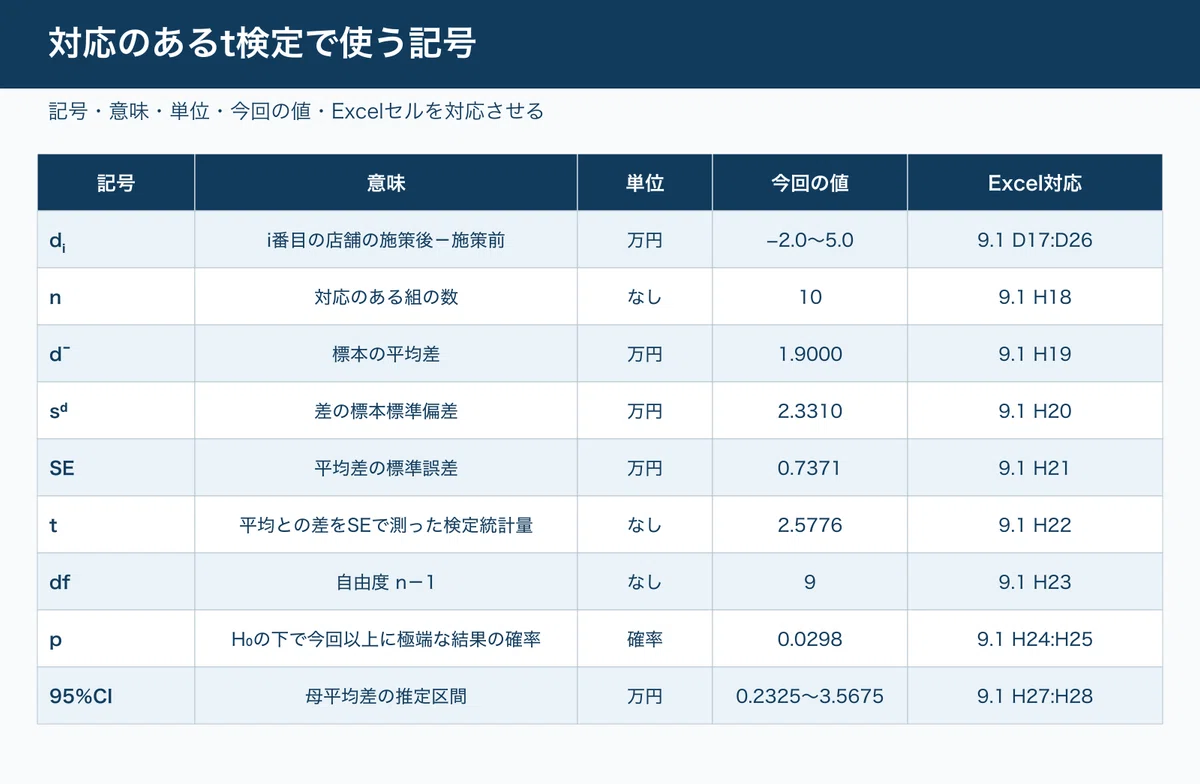Select the unit cell 確率

[x=645, y=638]
